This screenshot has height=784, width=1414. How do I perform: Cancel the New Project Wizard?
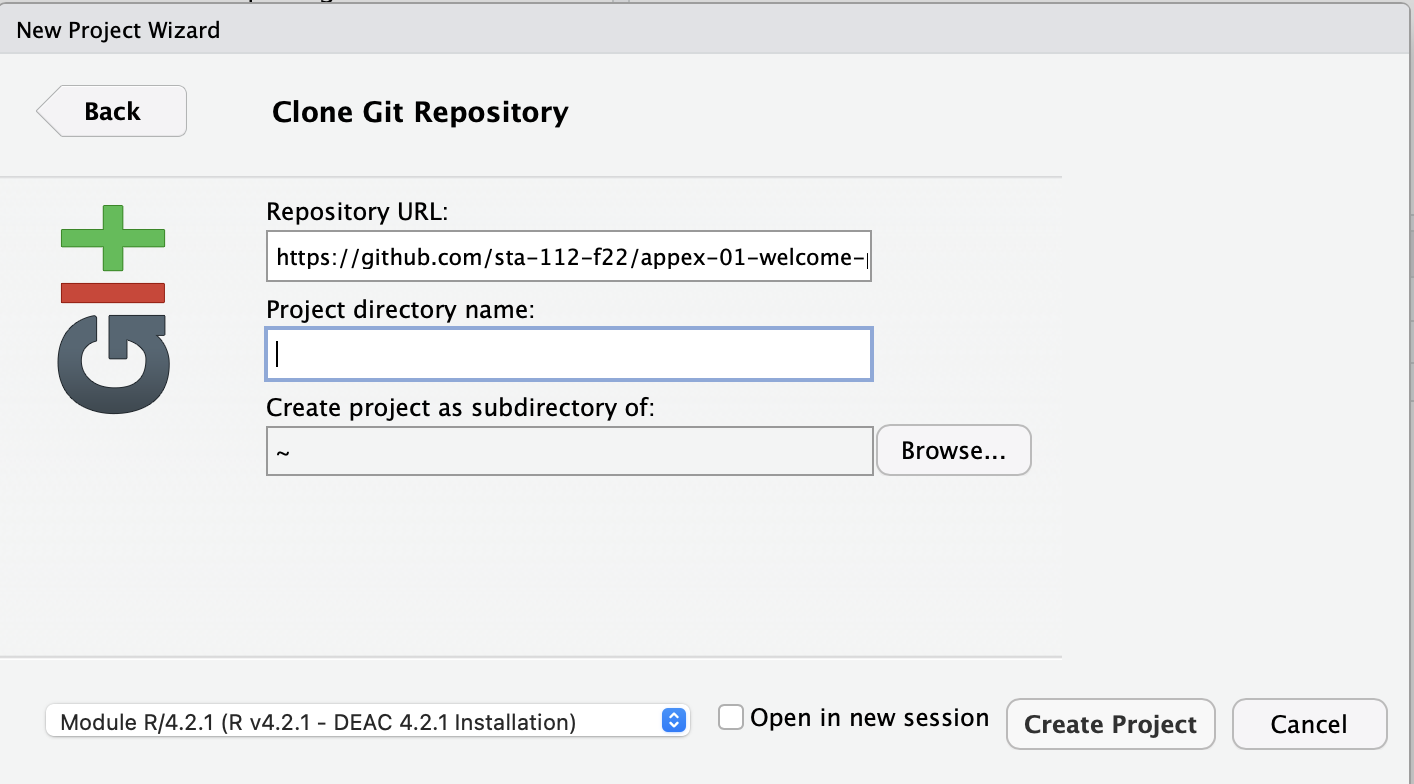[1309, 724]
